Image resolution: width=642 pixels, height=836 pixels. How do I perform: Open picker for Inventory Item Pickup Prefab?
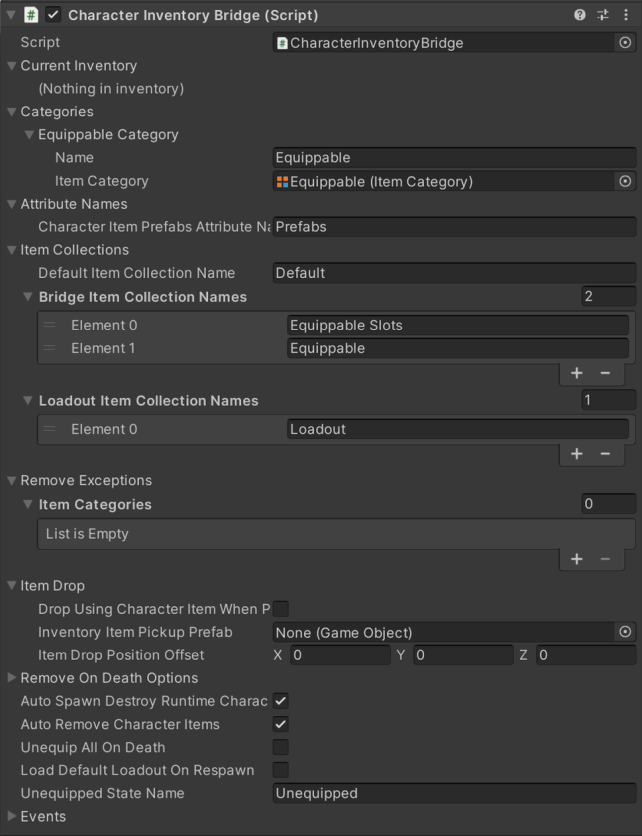point(625,632)
